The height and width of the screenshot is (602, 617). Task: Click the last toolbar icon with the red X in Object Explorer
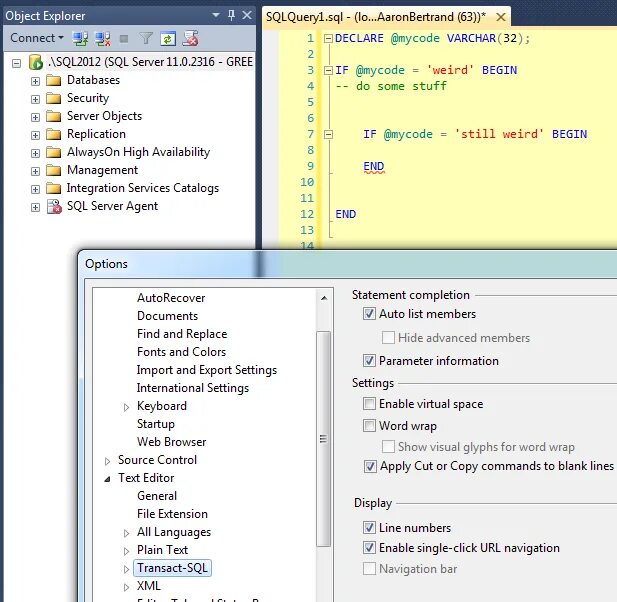point(191,39)
